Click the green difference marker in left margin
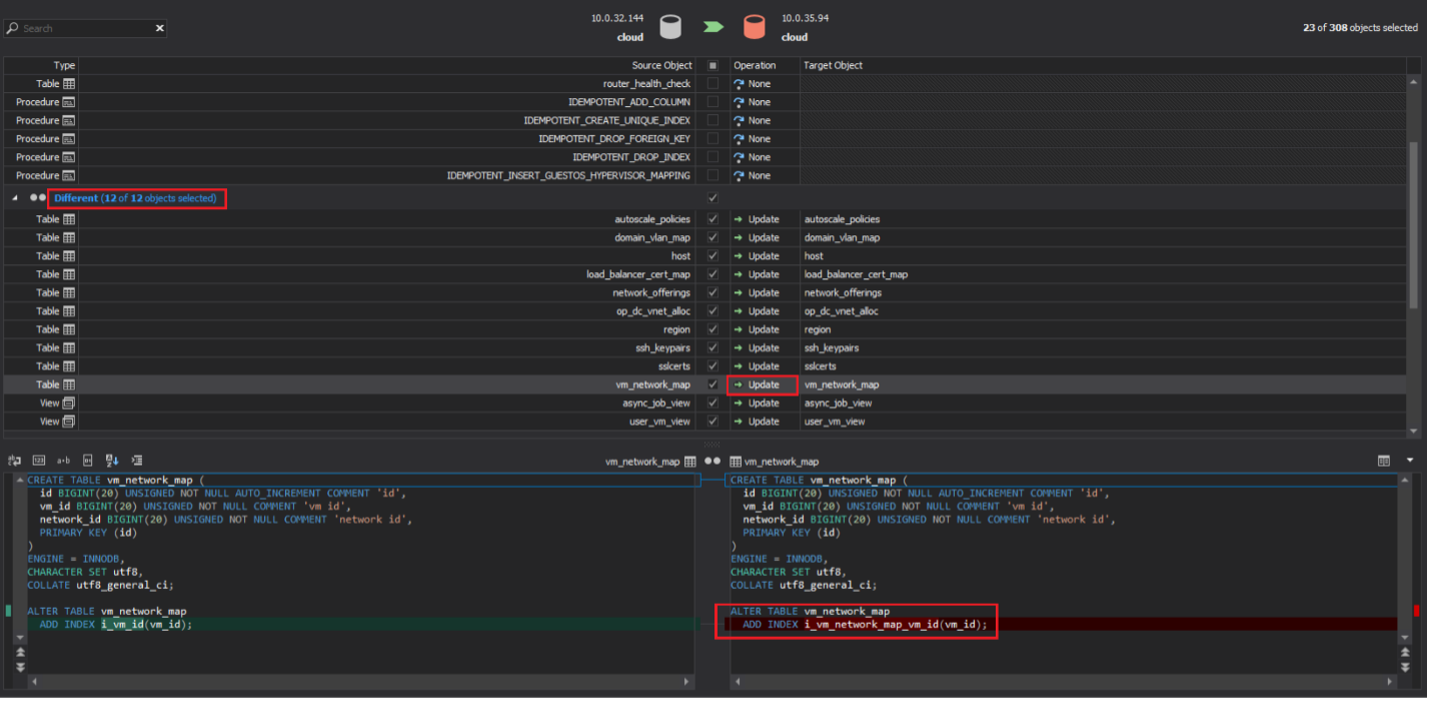The width and height of the screenshot is (1430, 702). pyautogui.click(x=8, y=610)
